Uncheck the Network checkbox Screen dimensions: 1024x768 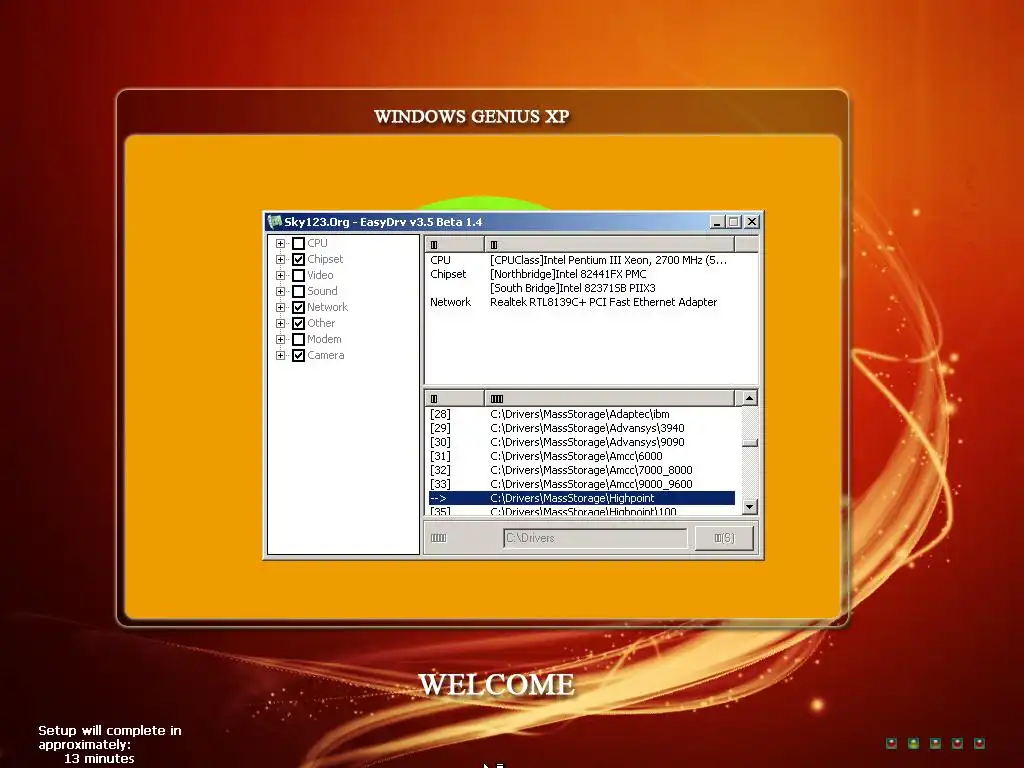298,308
